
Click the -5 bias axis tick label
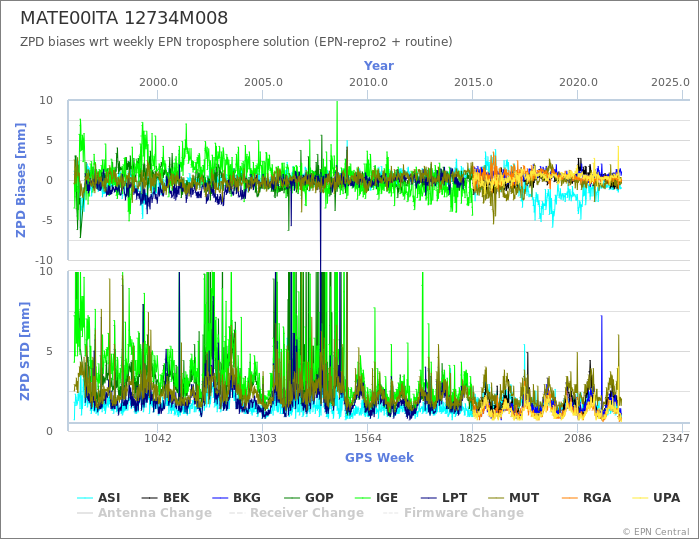pos(46,220)
